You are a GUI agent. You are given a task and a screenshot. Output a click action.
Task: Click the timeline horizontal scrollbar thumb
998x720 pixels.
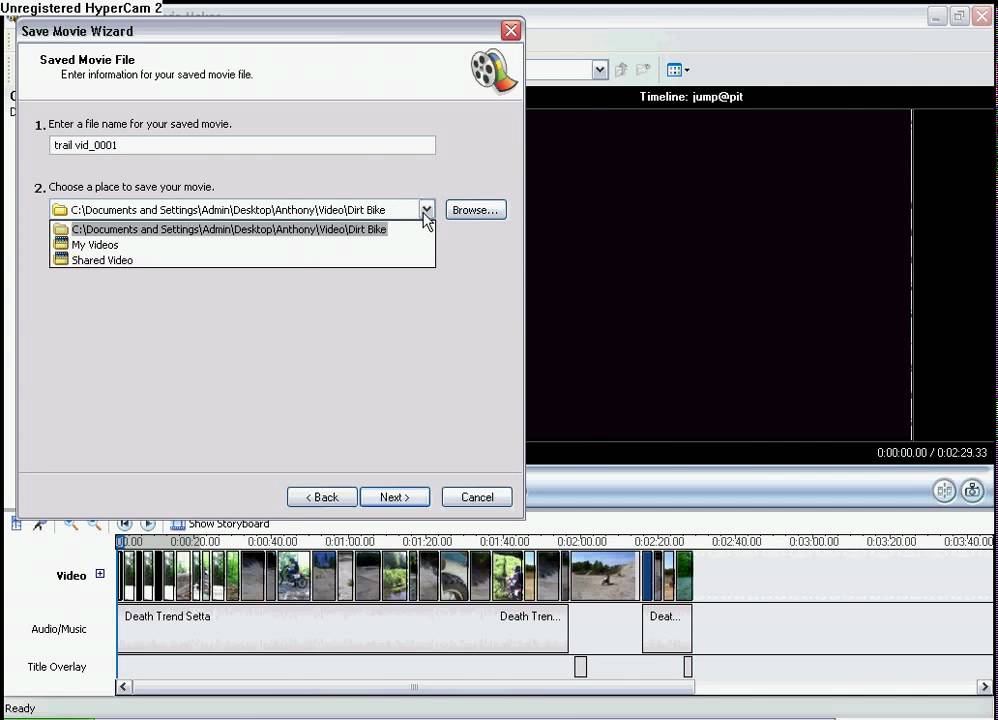tap(413, 687)
